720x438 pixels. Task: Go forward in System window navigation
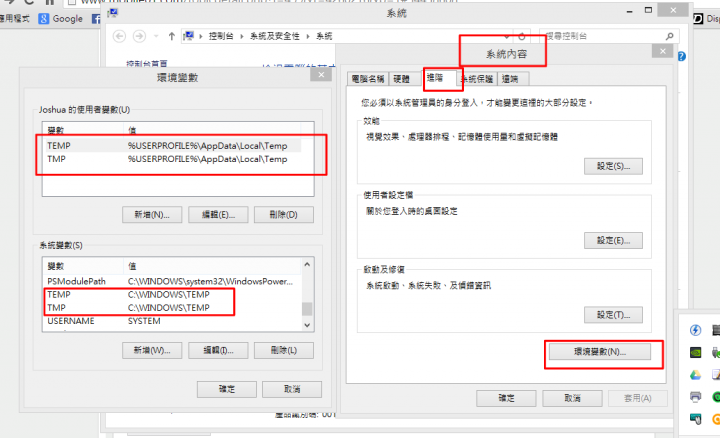pyautogui.click(x=139, y=36)
